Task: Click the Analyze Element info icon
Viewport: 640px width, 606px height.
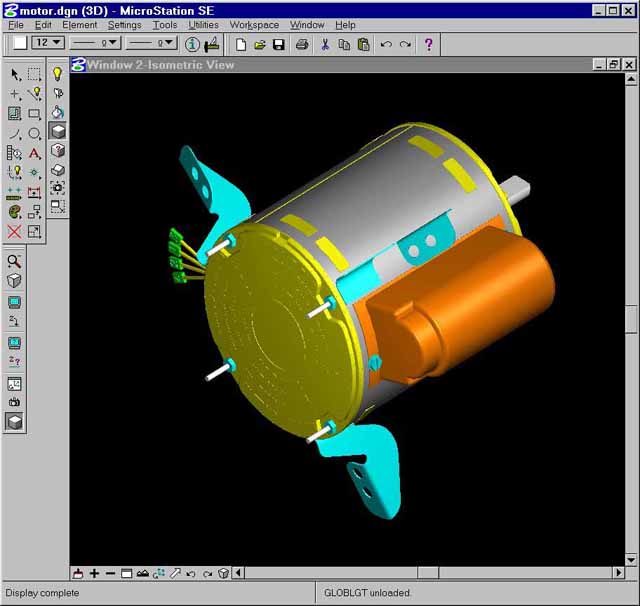Action: pyautogui.click(x=193, y=44)
